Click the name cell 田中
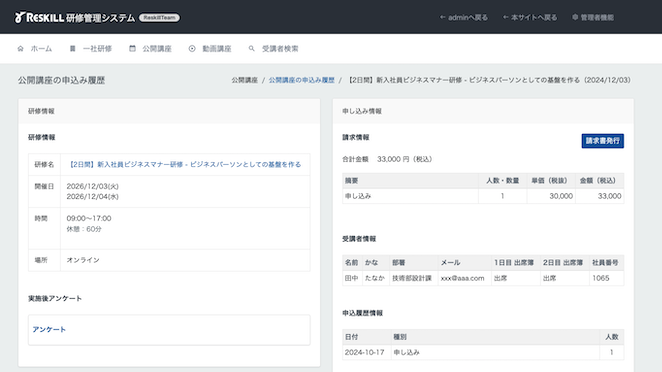 pyautogui.click(x=351, y=278)
